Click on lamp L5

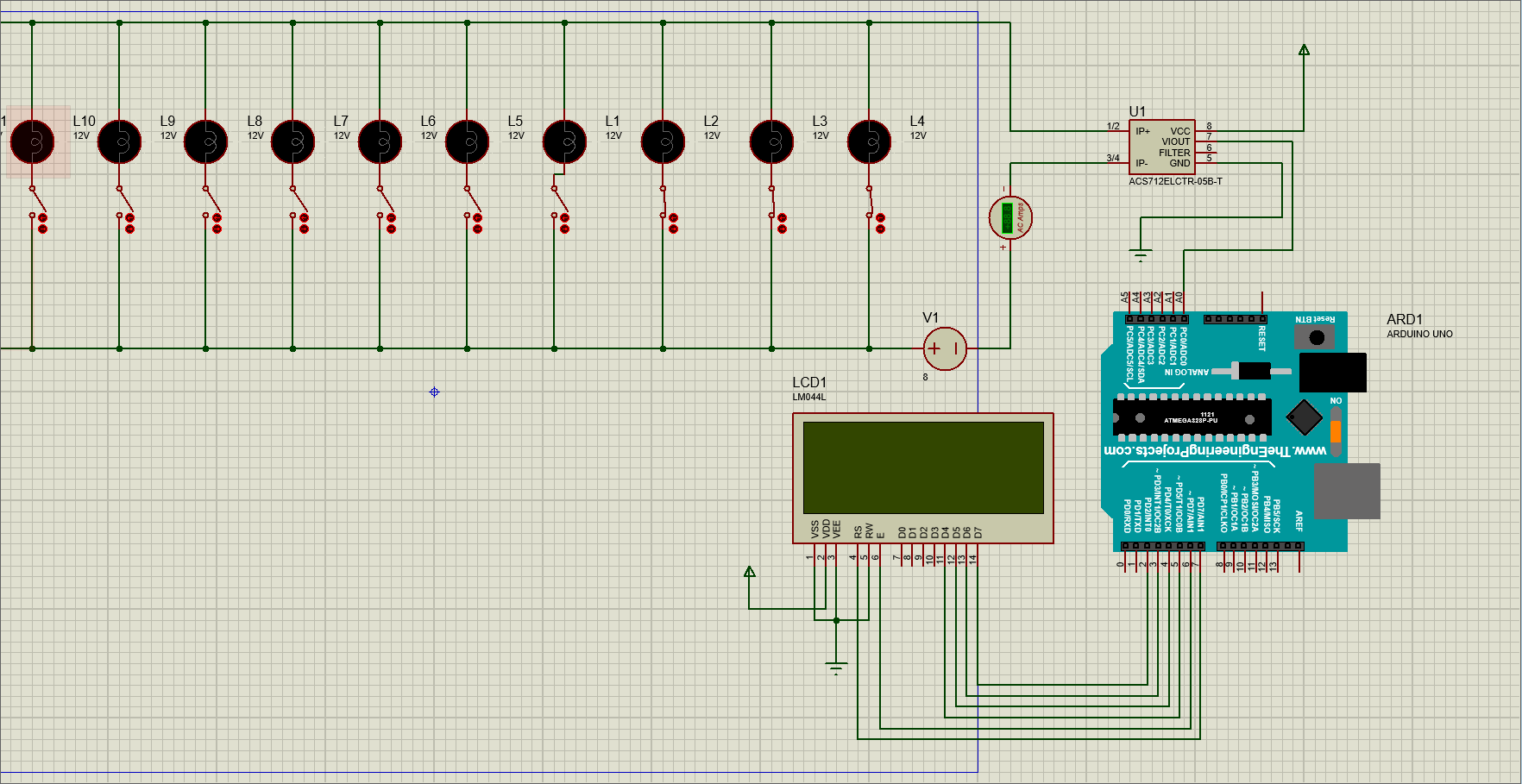[x=468, y=141]
